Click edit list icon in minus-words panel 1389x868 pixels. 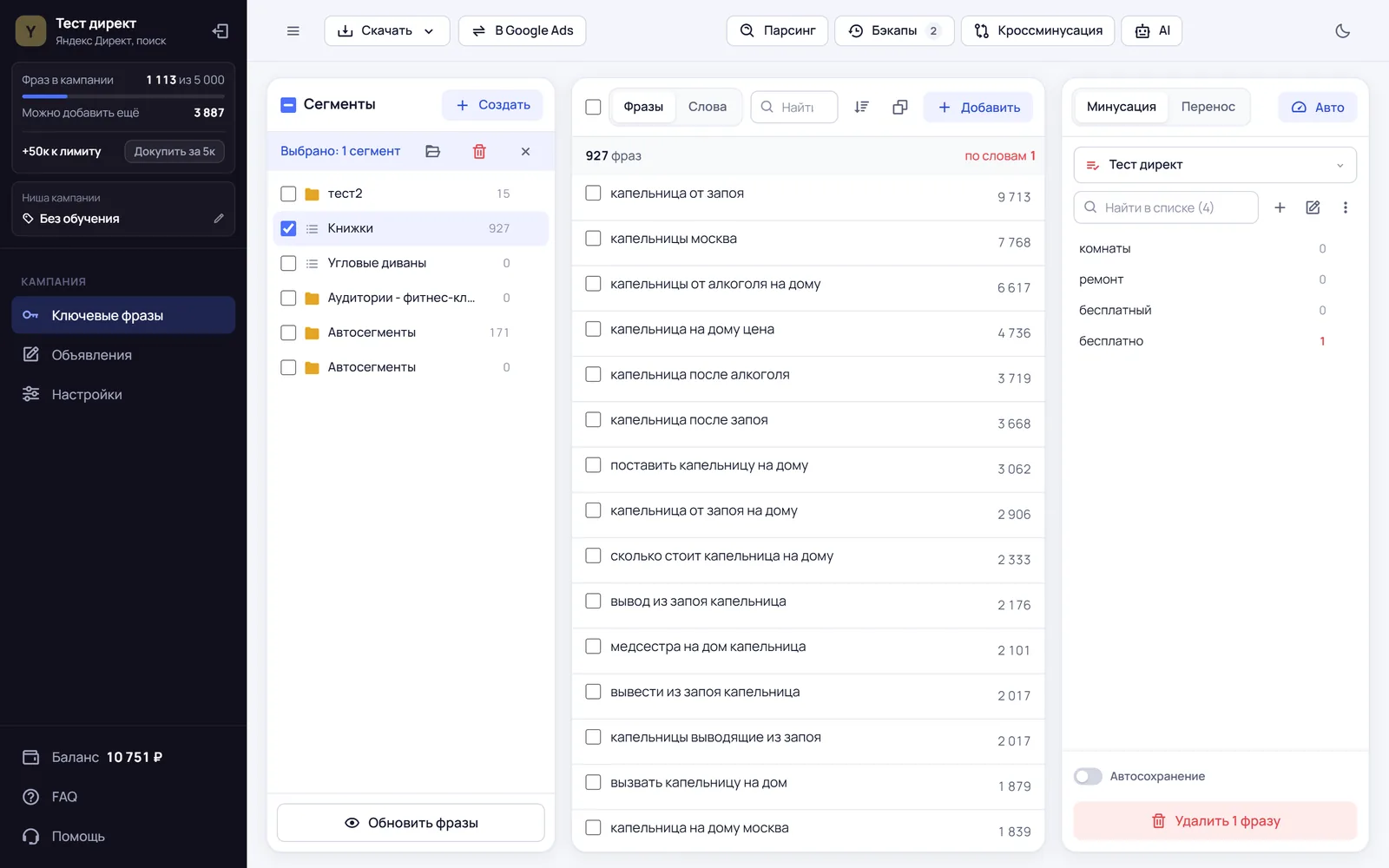coord(1313,207)
